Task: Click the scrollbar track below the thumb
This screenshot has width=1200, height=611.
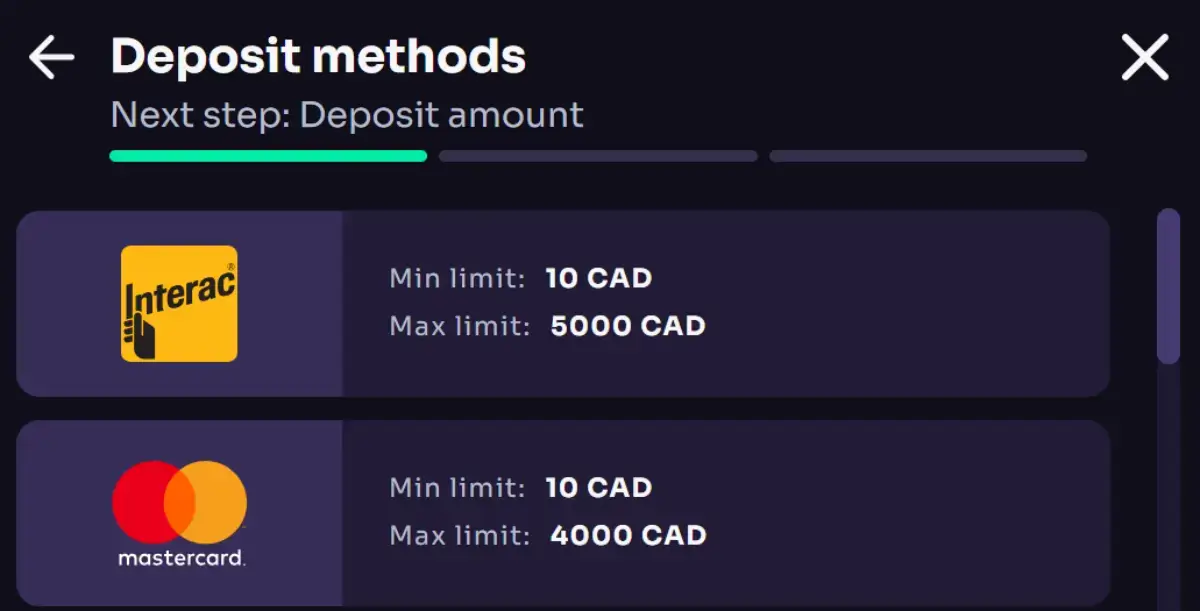Action: coord(1168,480)
